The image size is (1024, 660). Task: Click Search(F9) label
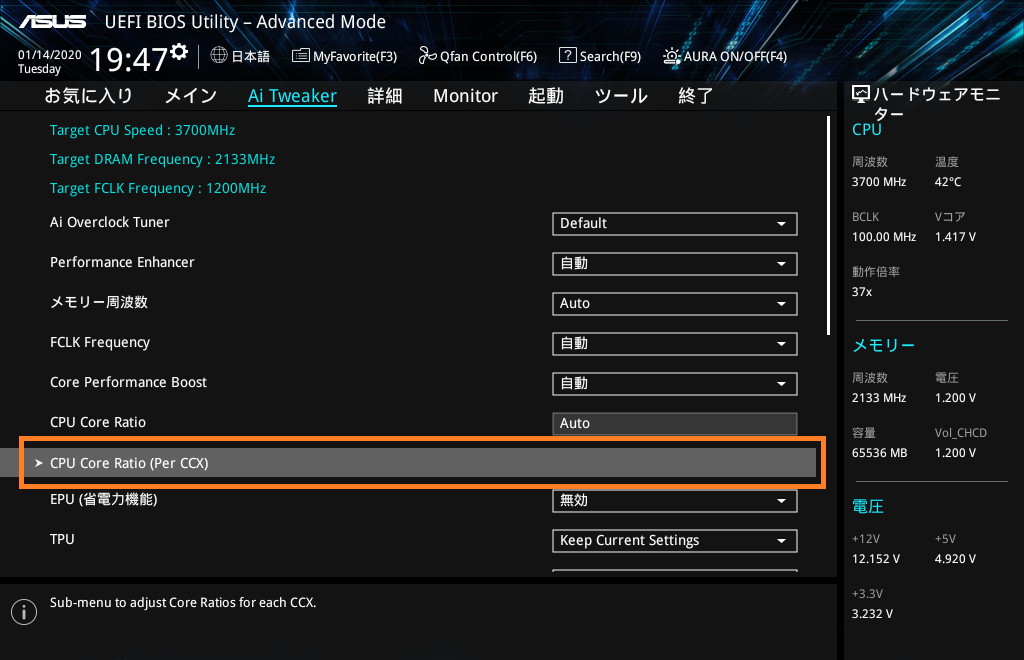611,57
